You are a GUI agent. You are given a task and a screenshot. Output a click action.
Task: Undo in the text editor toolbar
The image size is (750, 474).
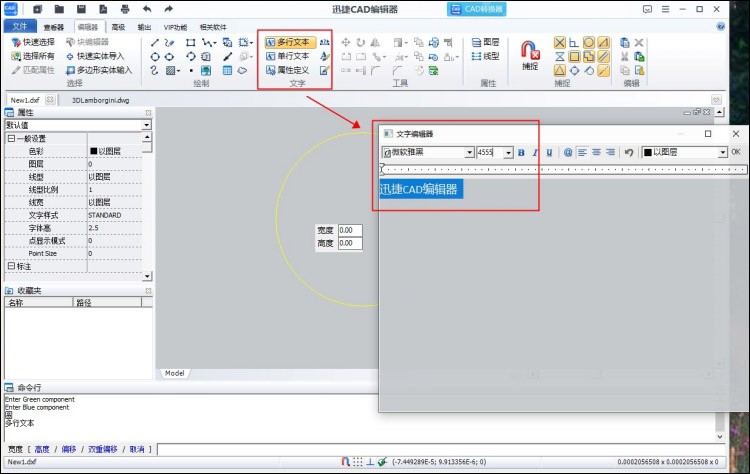click(x=629, y=152)
